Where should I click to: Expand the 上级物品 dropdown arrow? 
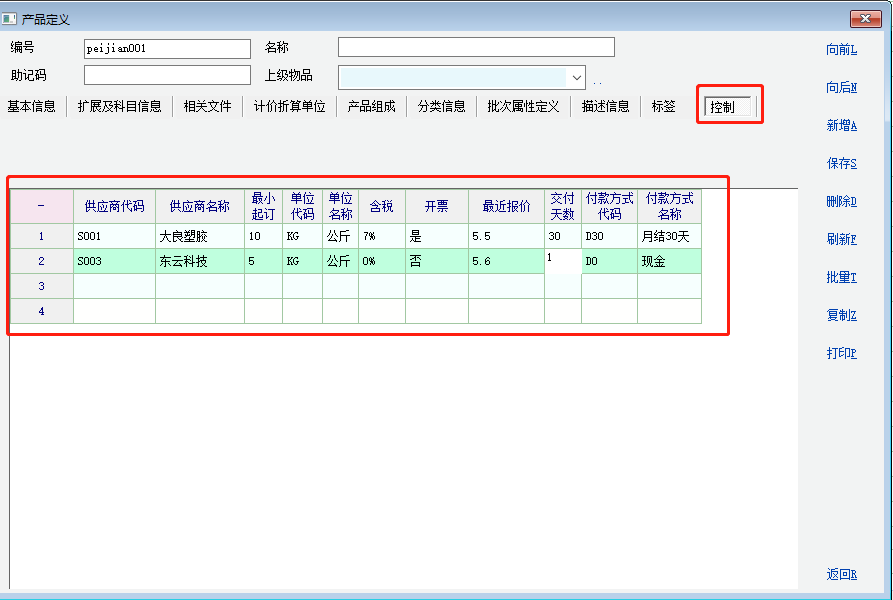(576, 77)
